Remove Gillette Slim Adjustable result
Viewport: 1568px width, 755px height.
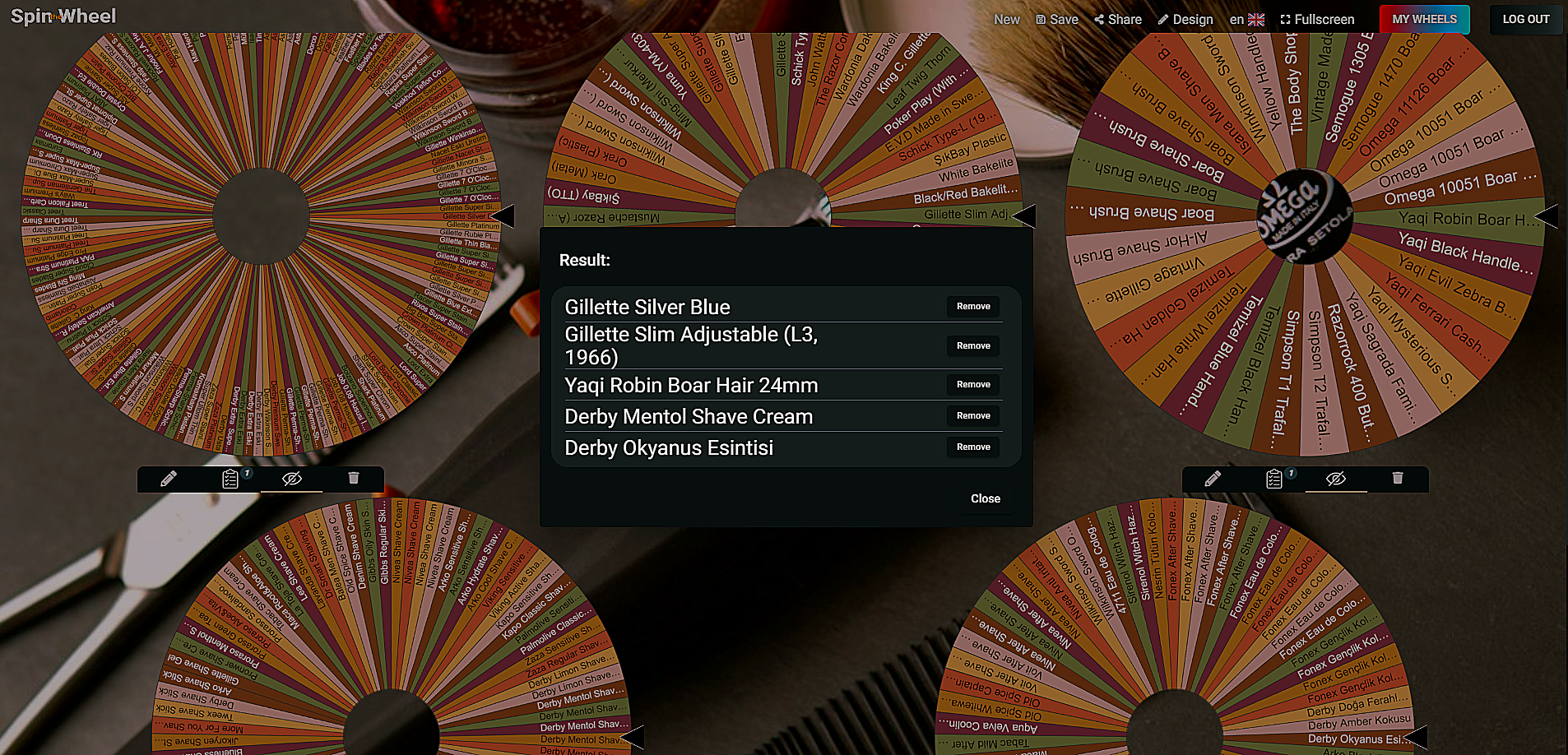973,345
